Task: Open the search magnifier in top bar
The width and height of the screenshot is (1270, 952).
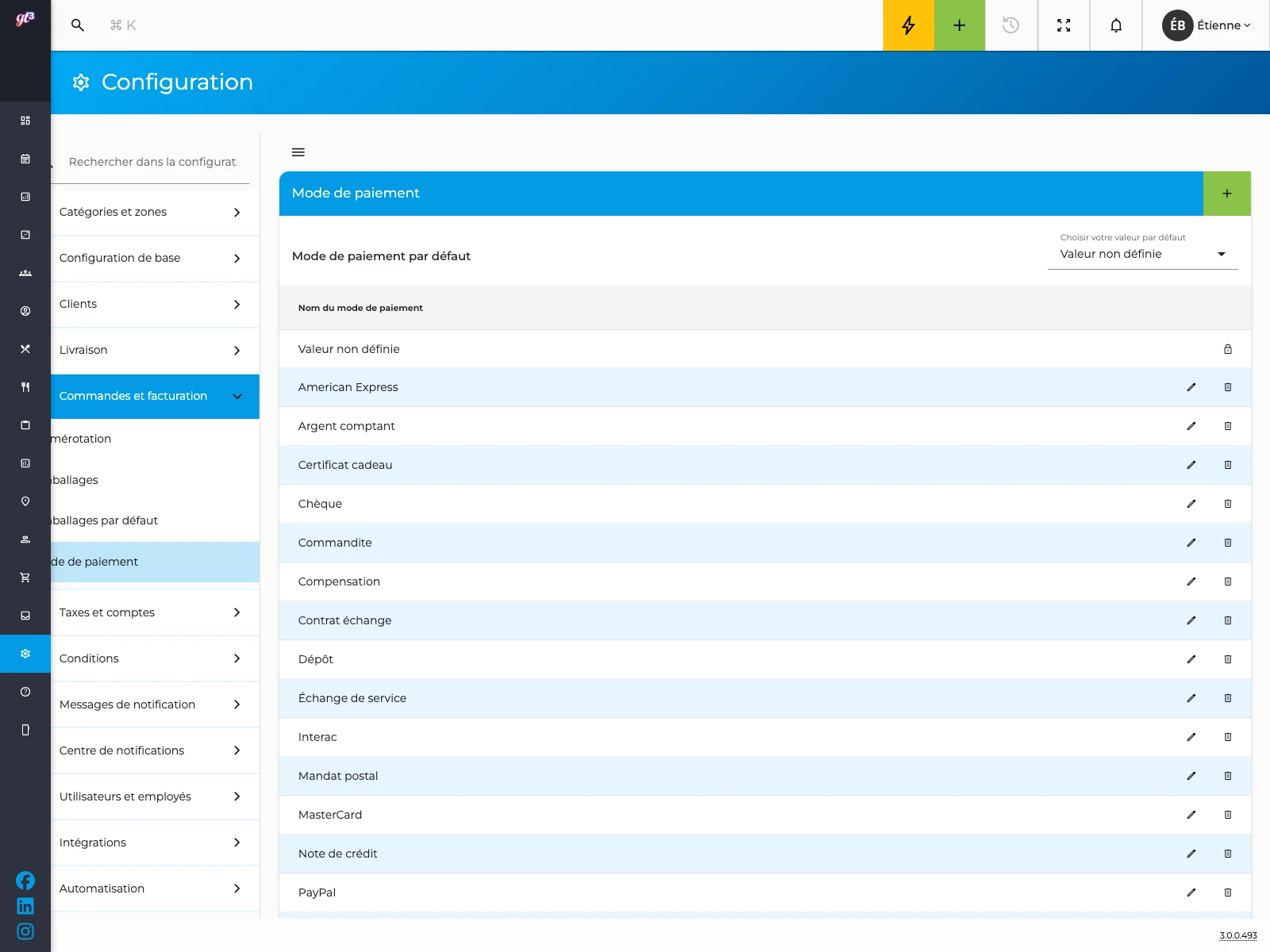Action: pos(77,25)
